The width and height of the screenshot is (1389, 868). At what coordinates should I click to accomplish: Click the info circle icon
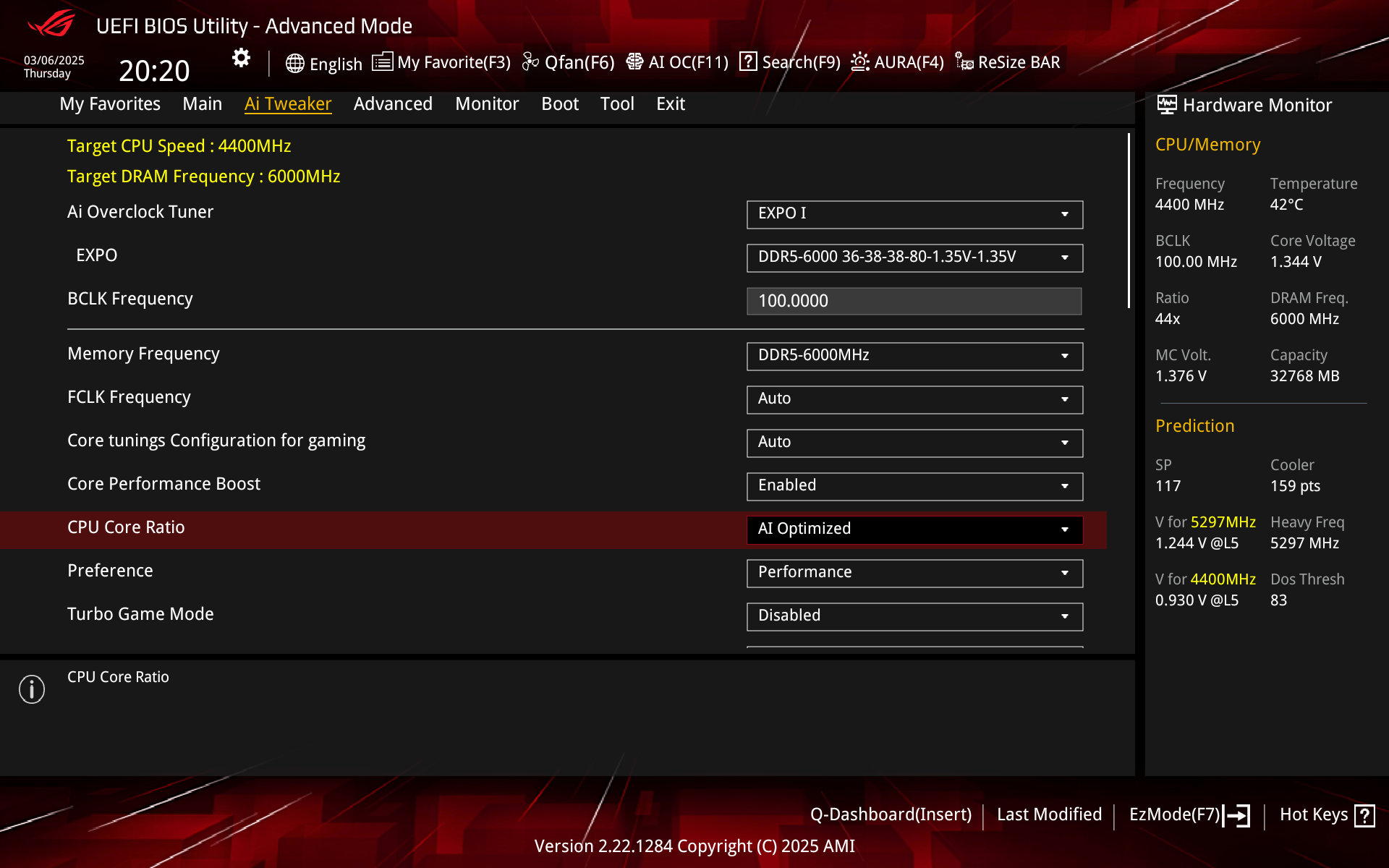pyautogui.click(x=32, y=689)
